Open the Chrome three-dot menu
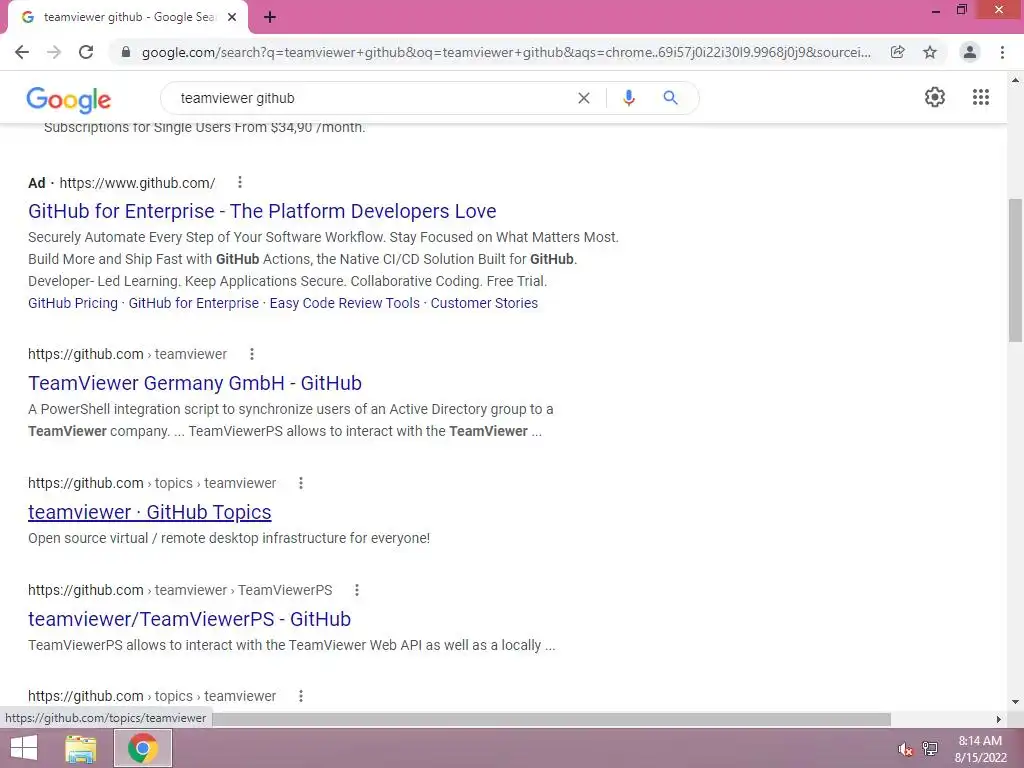 pyautogui.click(x=1002, y=52)
